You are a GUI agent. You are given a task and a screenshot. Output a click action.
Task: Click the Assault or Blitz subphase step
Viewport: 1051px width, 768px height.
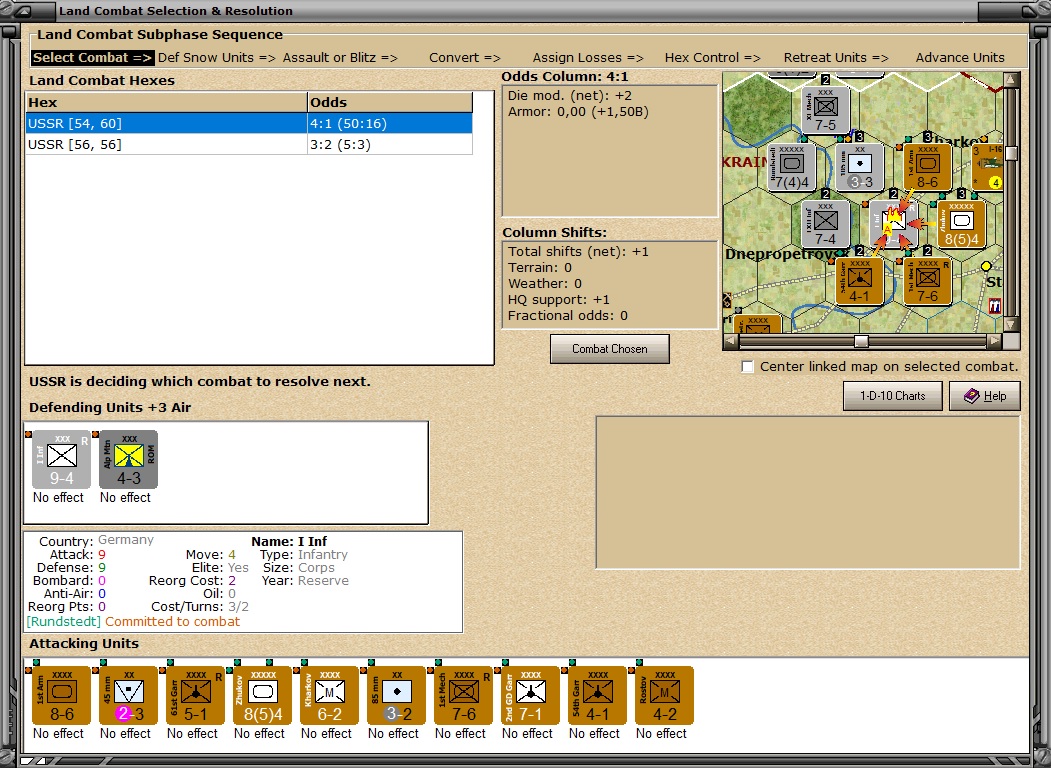(340, 58)
